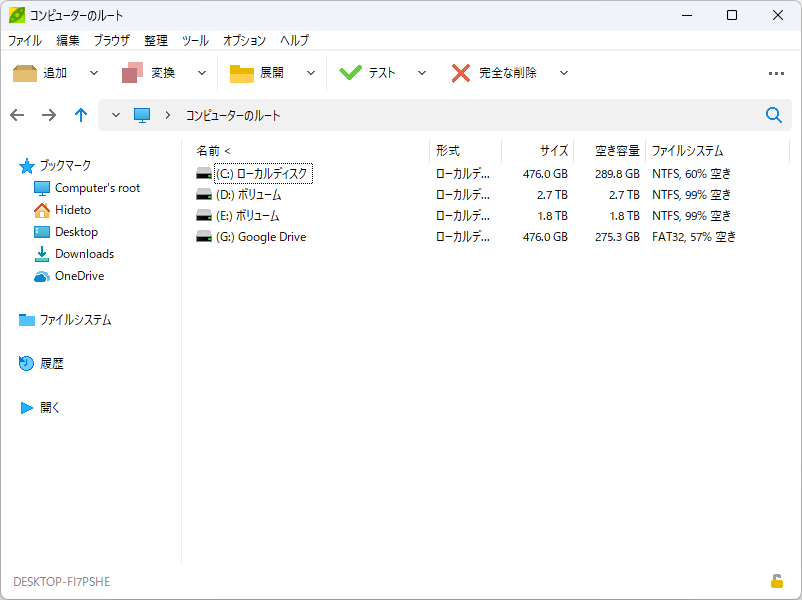
Task: Open search via the magnifier icon
Action: 773,115
